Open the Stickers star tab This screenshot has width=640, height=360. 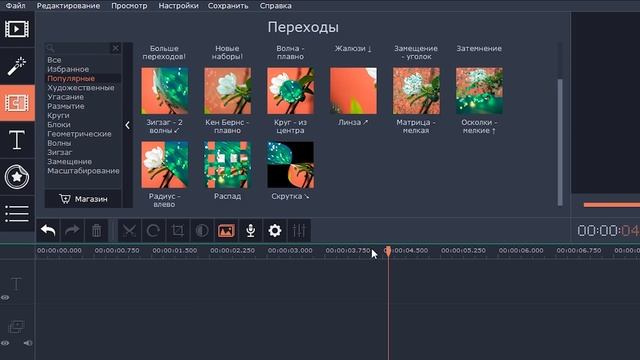(x=17, y=177)
